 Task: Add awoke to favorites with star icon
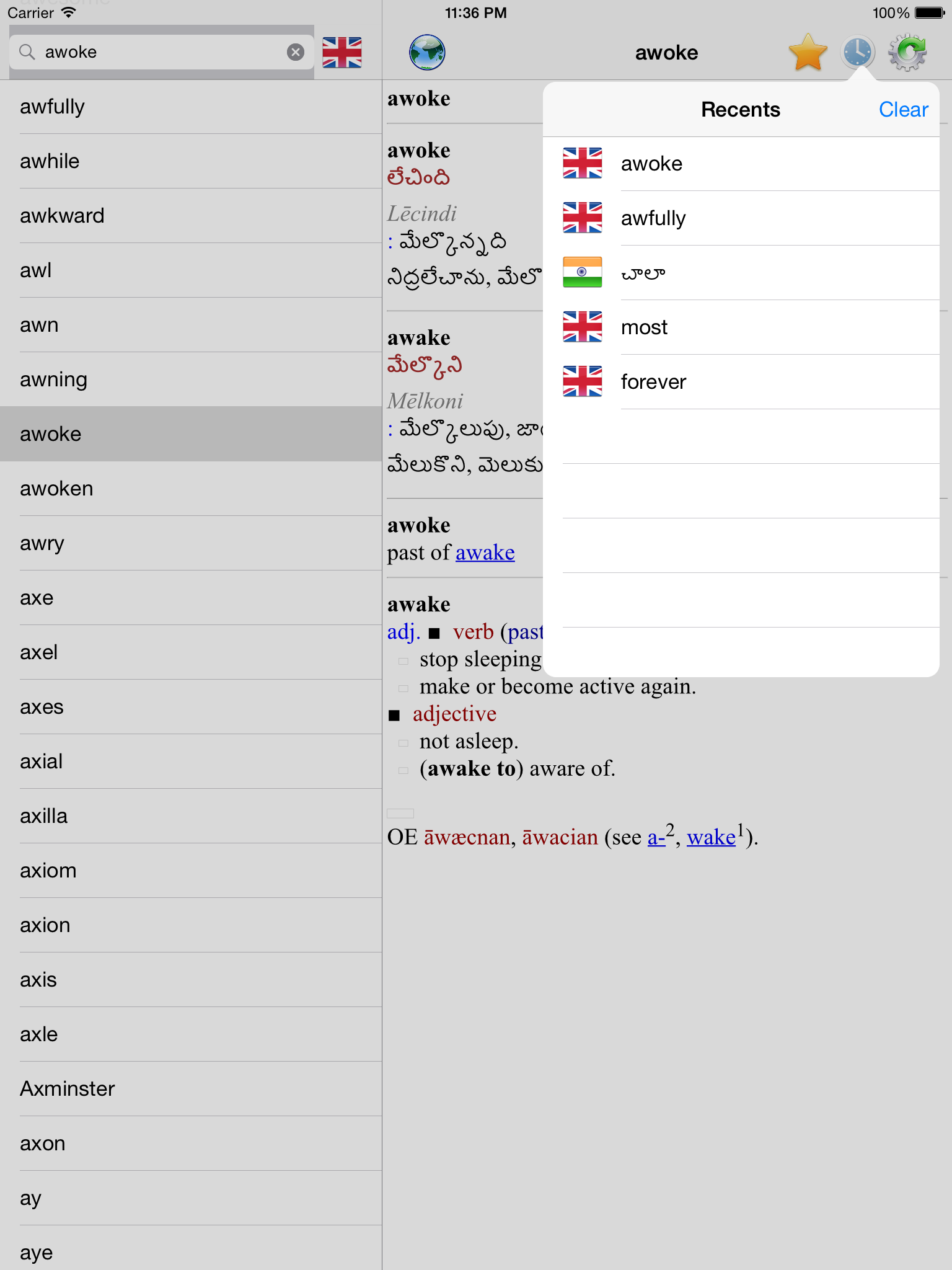click(808, 52)
